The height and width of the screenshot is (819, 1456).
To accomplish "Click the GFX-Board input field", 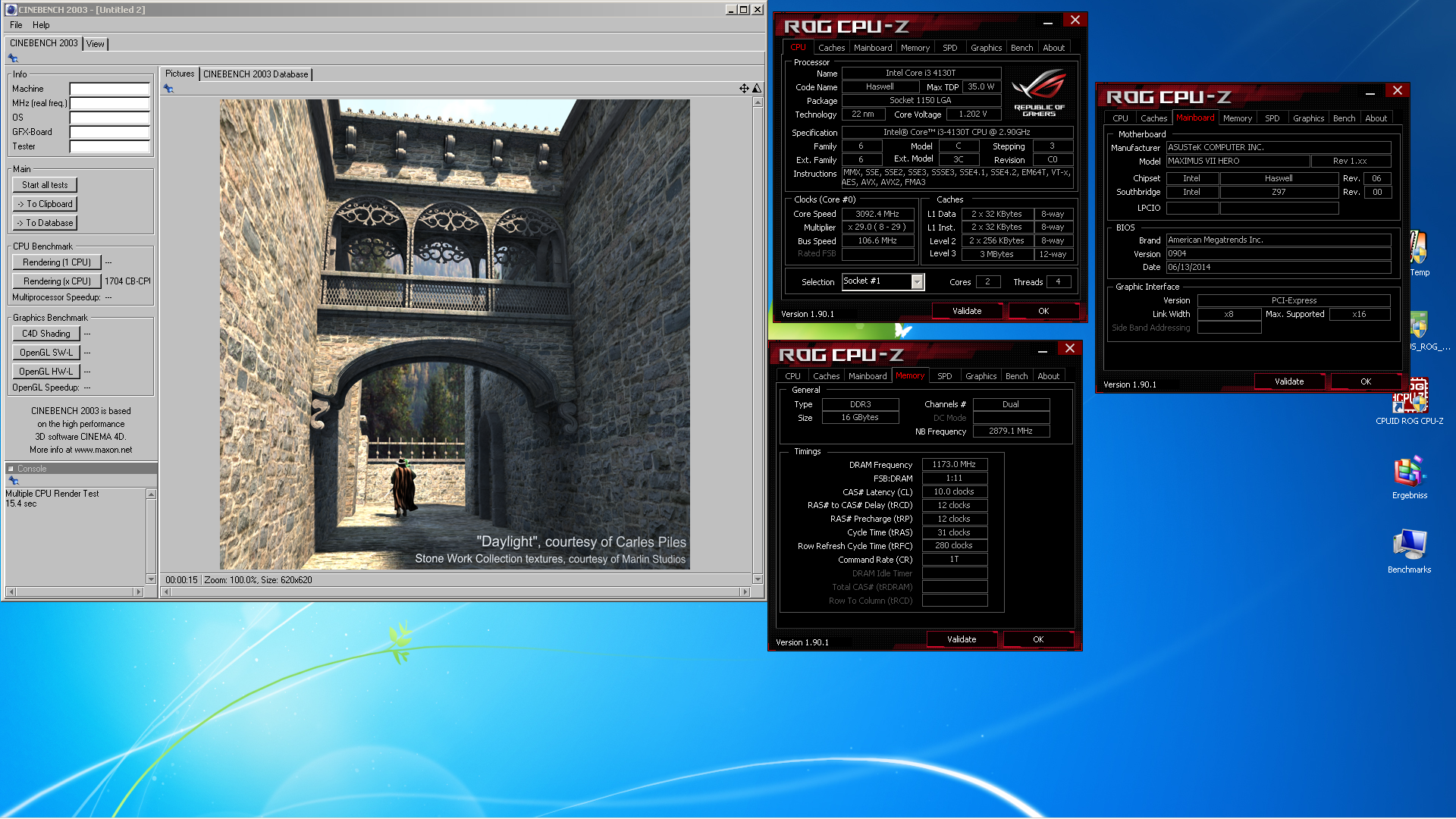I will pos(110,132).
